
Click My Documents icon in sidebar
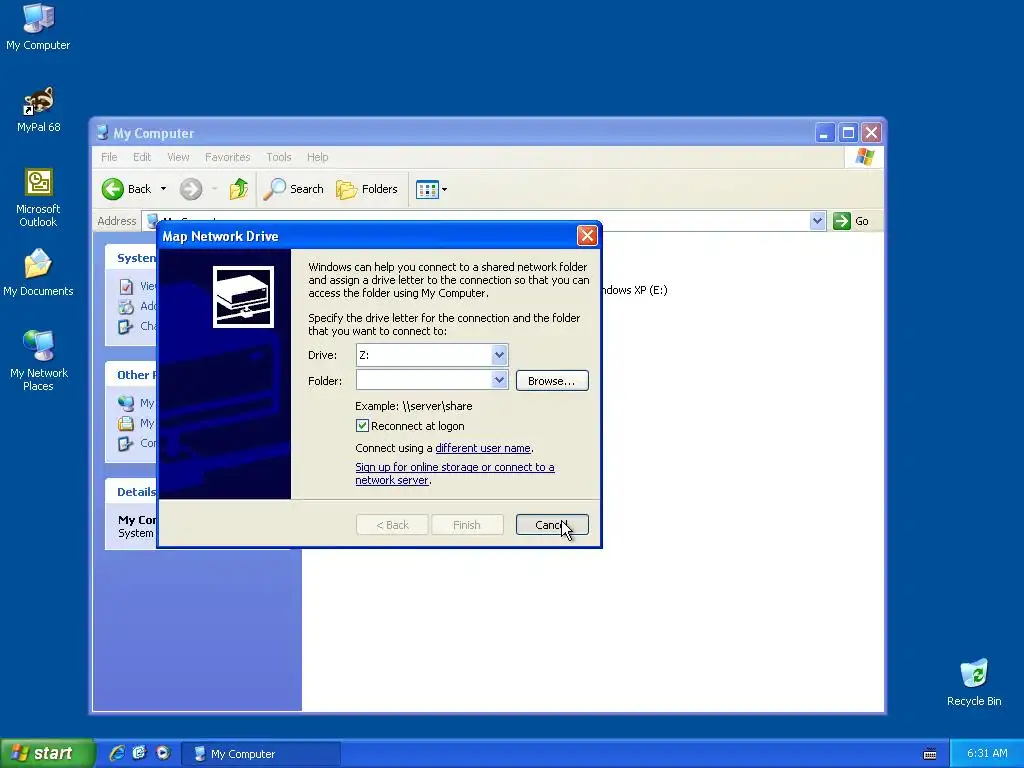point(126,423)
